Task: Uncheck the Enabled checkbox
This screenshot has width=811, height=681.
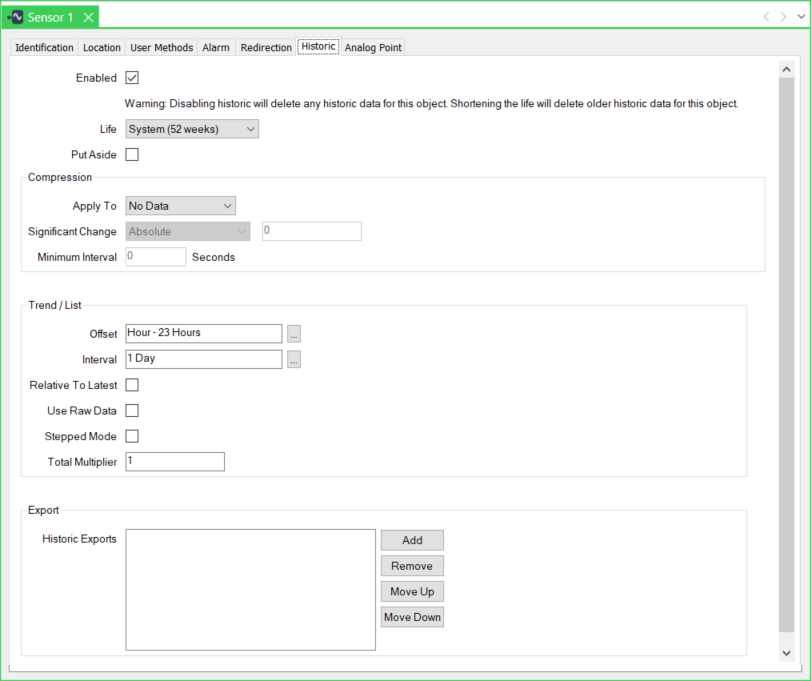Action: click(x=132, y=78)
